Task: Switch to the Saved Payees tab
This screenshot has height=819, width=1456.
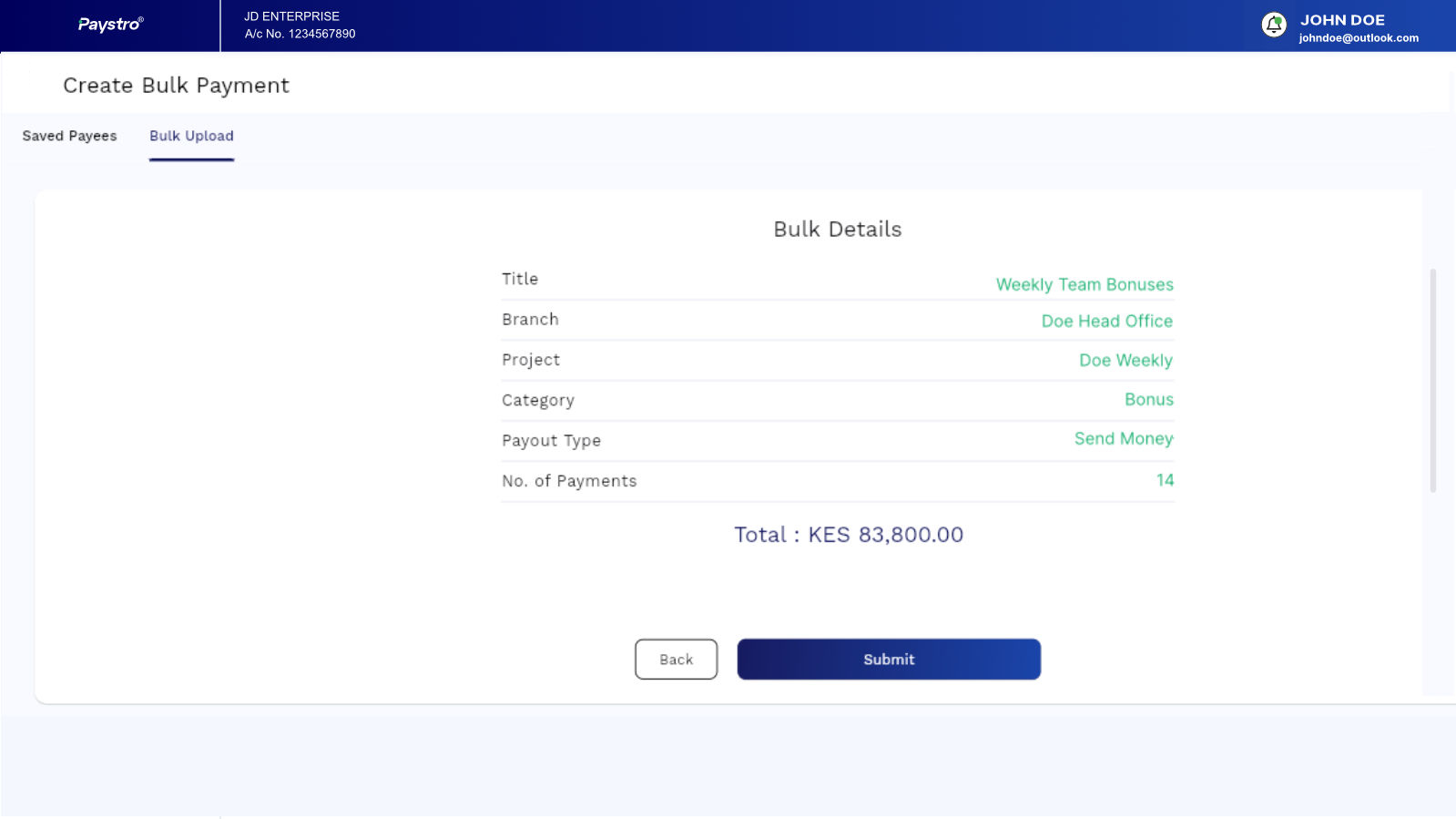Action: (69, 136)
